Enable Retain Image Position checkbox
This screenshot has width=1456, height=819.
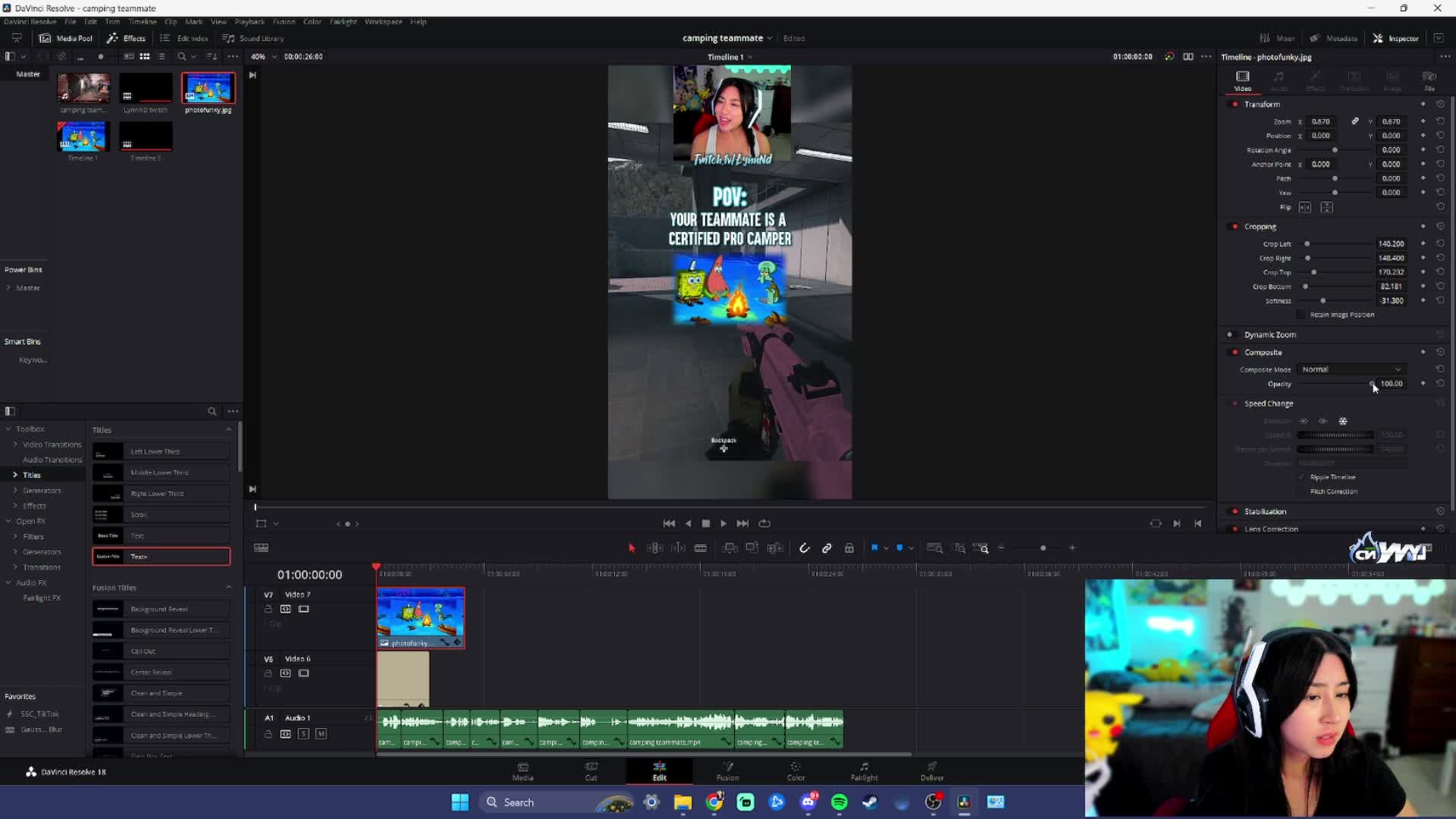coord(1302,315)
